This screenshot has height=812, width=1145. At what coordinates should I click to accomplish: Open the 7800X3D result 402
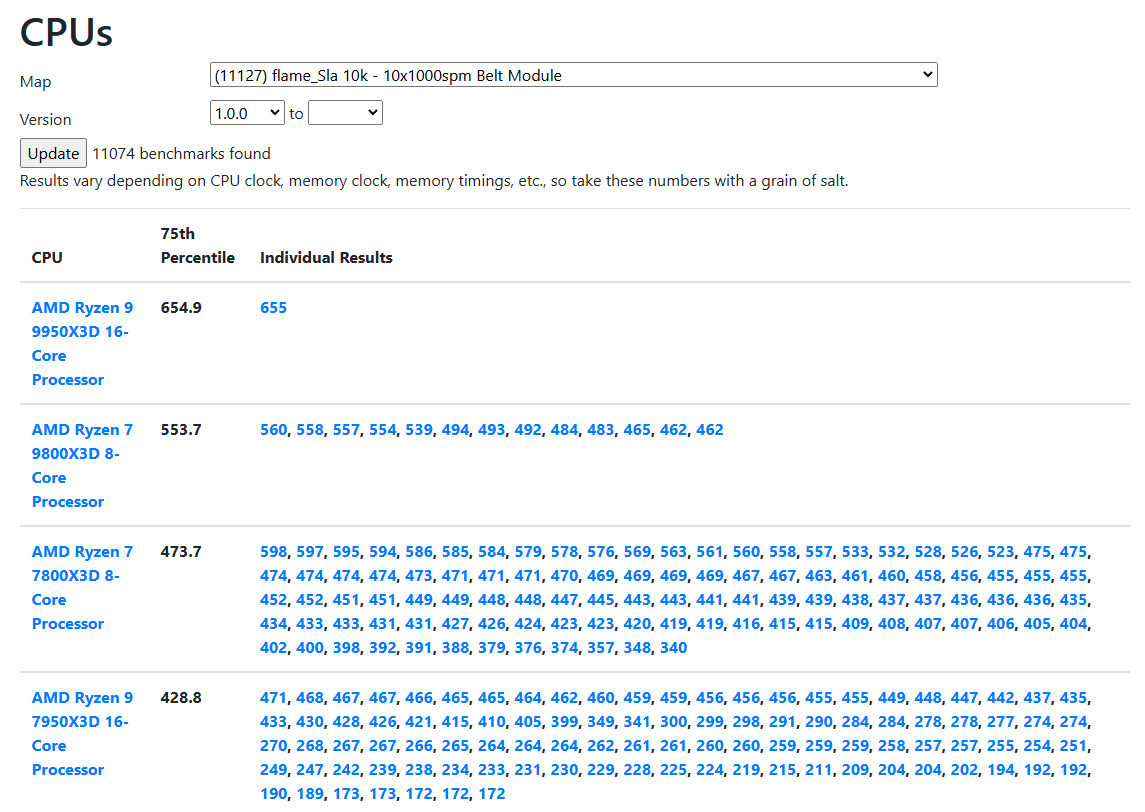click(273, 648)
